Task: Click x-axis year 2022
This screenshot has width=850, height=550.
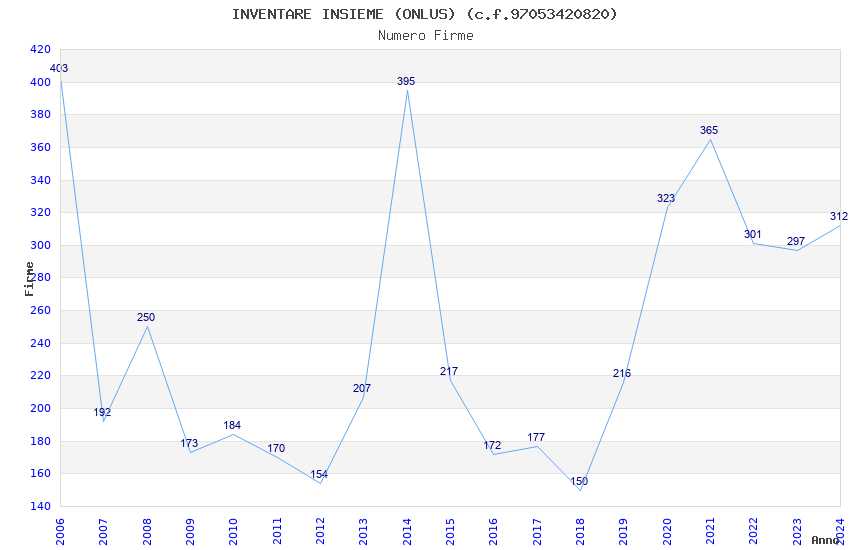Action: pyautogui.click(x=754, y=531)
